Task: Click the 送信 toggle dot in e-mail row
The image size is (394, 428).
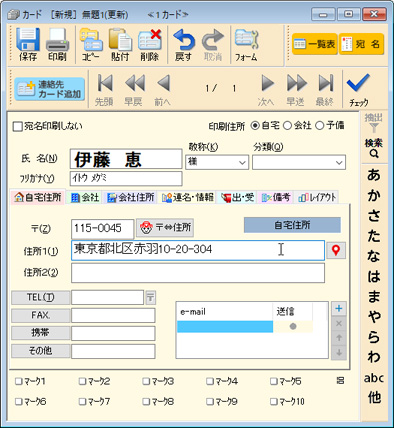Action: tap(293, 327)
